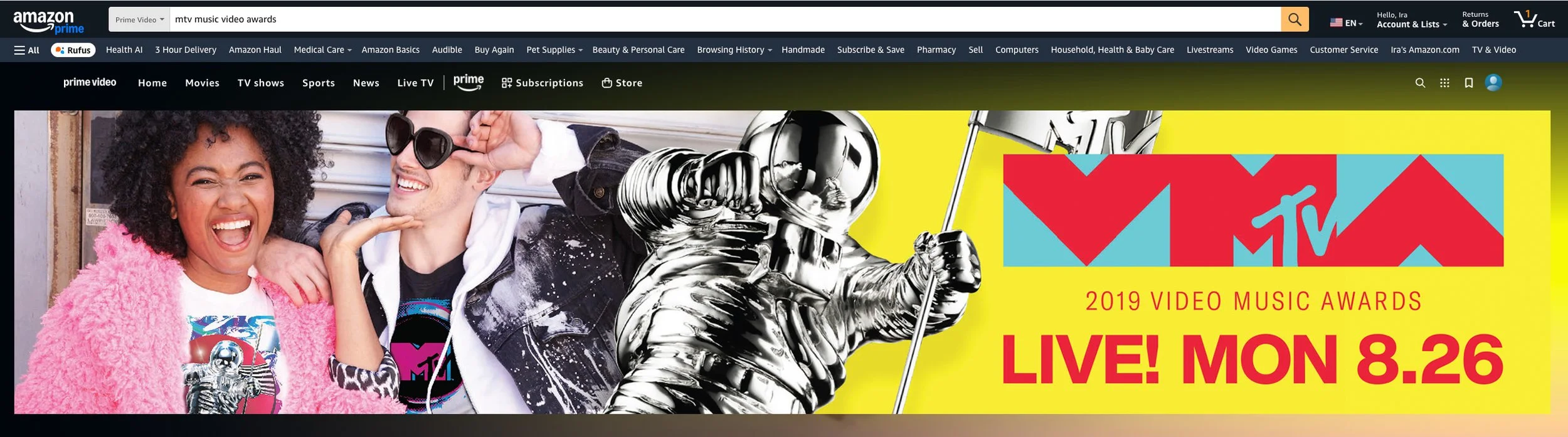
Task: Open Household, Health & Baby Care link
Action: point(1112,50)
